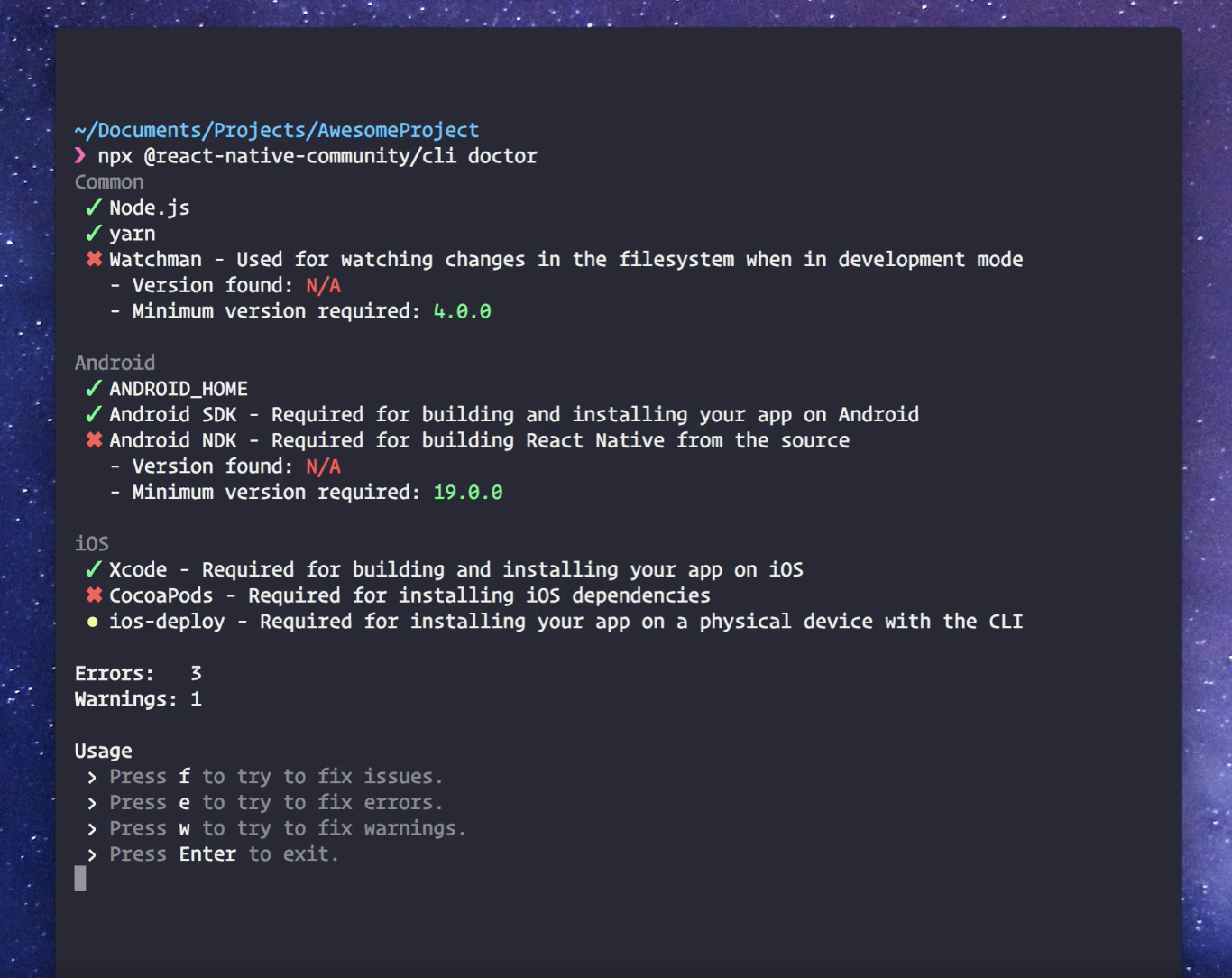Click the red X next to Watchman

94,259
